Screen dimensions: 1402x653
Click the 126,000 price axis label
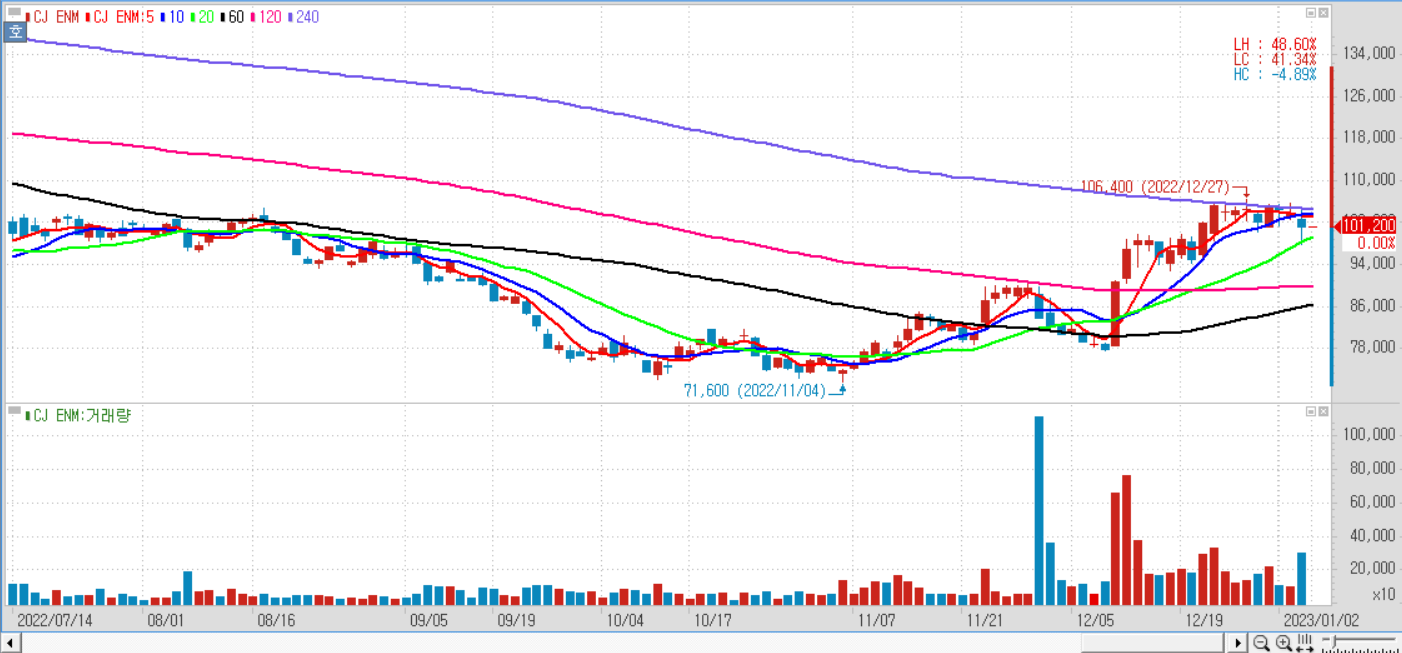coord(1370,96)
